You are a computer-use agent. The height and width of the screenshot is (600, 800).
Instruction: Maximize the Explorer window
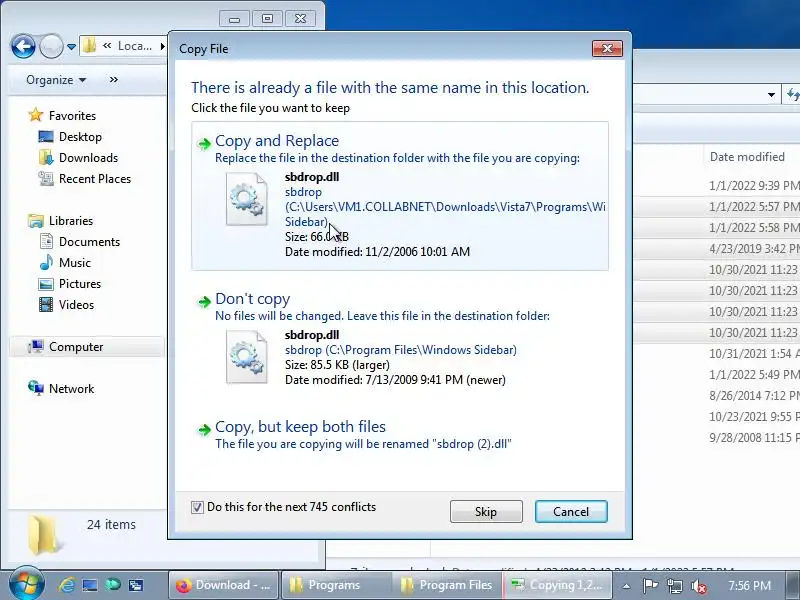[x=267, y=19]
